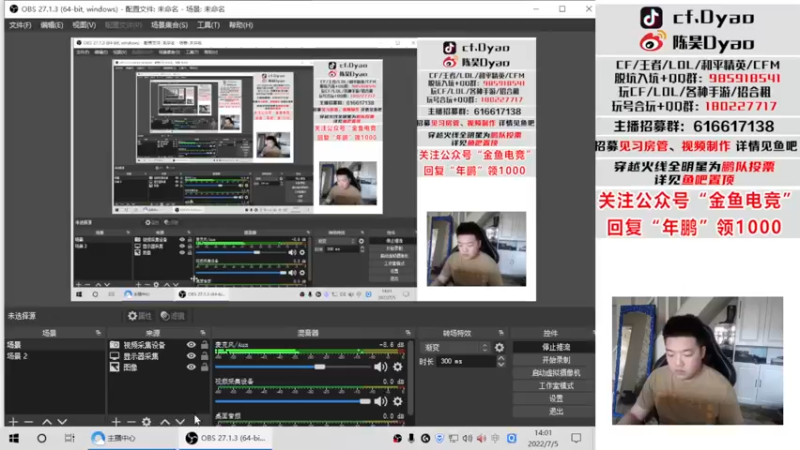
Task: Select the 场景 2 scene row
Action: [55, 356]
